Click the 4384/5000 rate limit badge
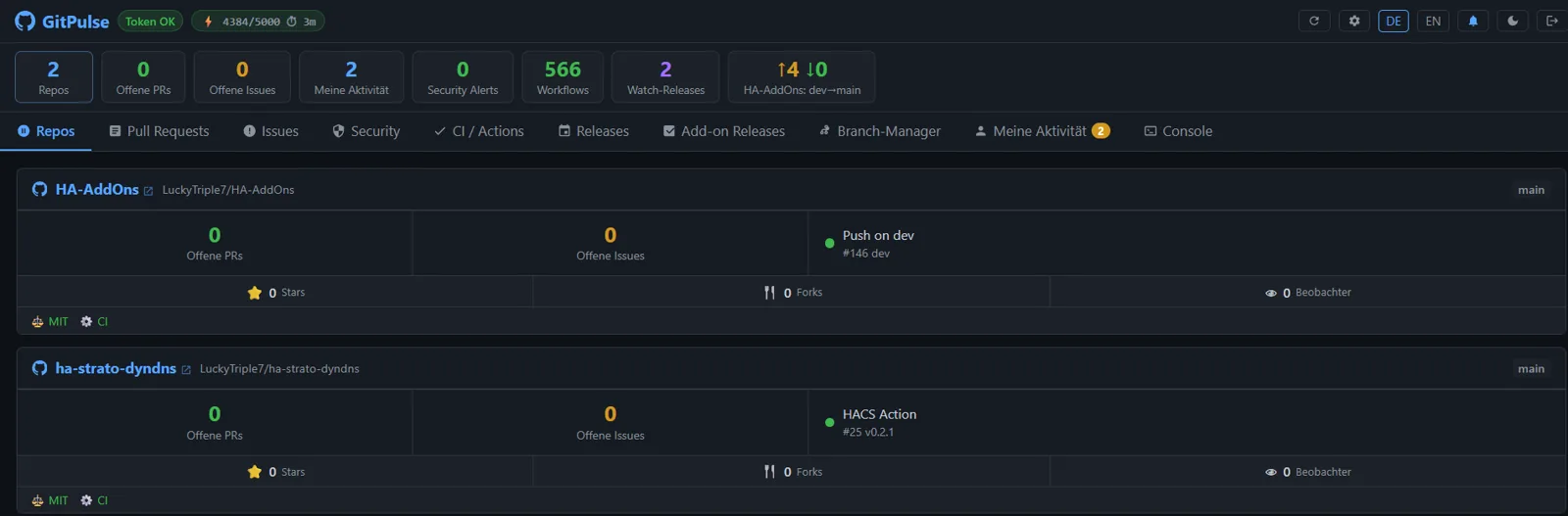The width and height of the screenshot is (1568, 516). [258, 21]
